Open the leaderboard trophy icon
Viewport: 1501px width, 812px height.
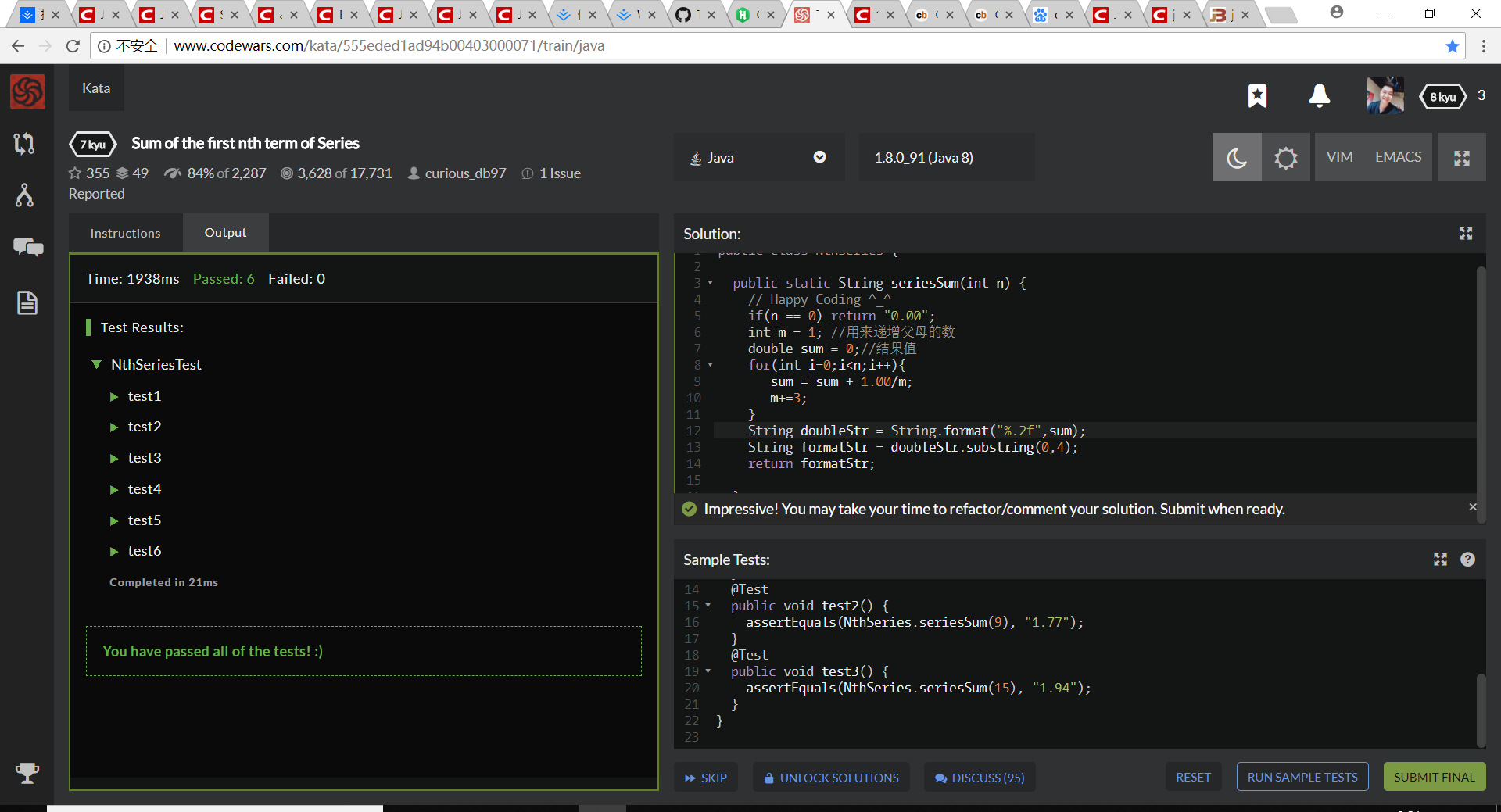(27, 773)
